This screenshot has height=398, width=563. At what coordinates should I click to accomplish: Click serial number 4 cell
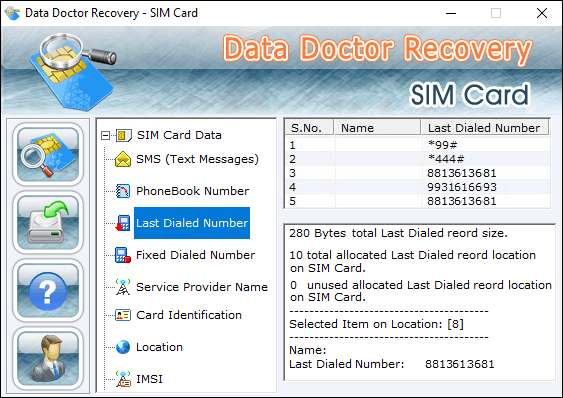point(293,187)
